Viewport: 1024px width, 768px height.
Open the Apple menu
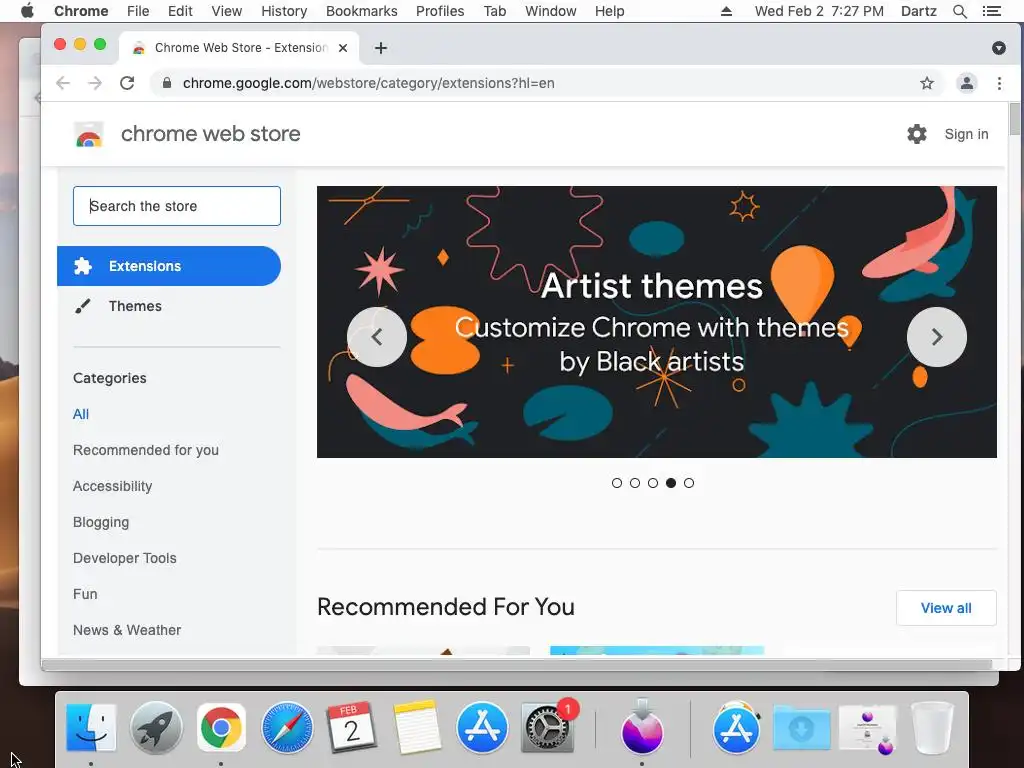pos(27,11)
